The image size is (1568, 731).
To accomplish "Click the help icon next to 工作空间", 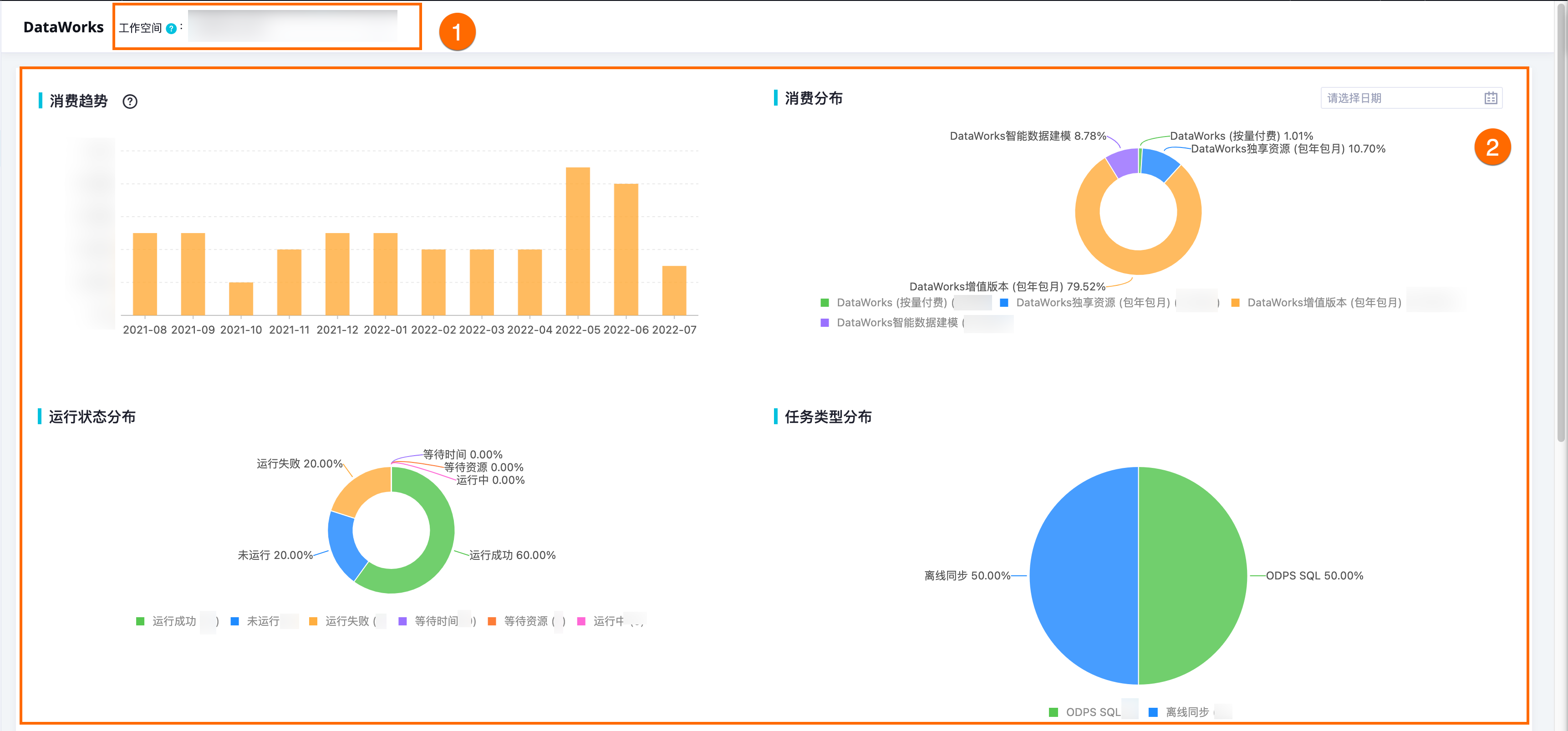I will pyautogui.click(x=171, y=29).
